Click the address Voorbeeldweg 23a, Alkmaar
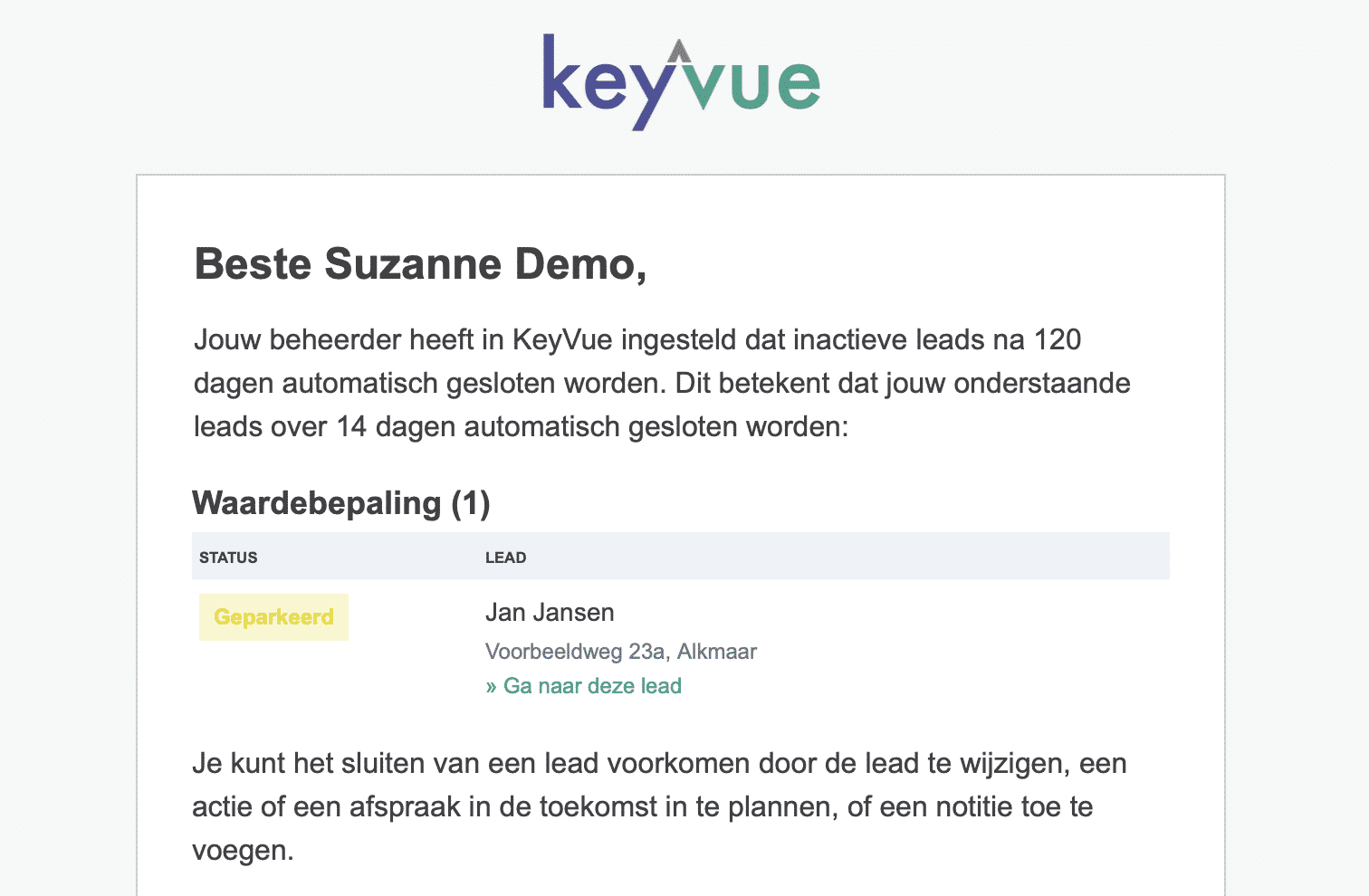1369x896 pixels. (x=621, y=652)
